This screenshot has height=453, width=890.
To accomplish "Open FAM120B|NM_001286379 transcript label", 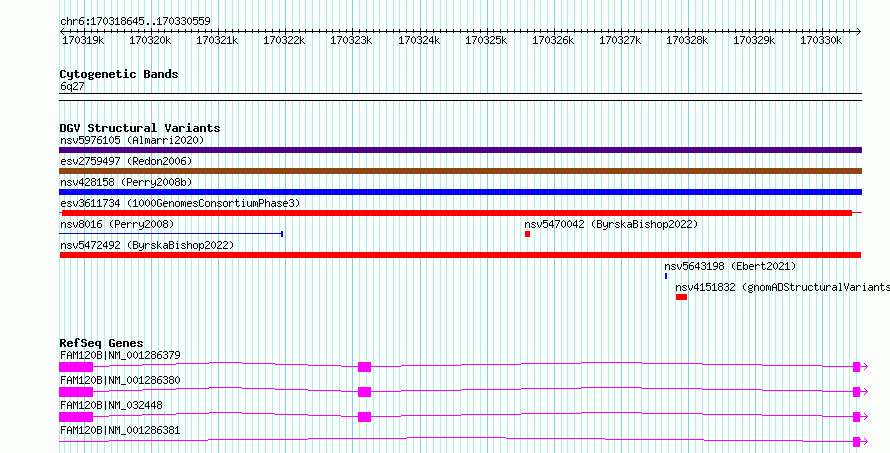I will click(120, 355).
